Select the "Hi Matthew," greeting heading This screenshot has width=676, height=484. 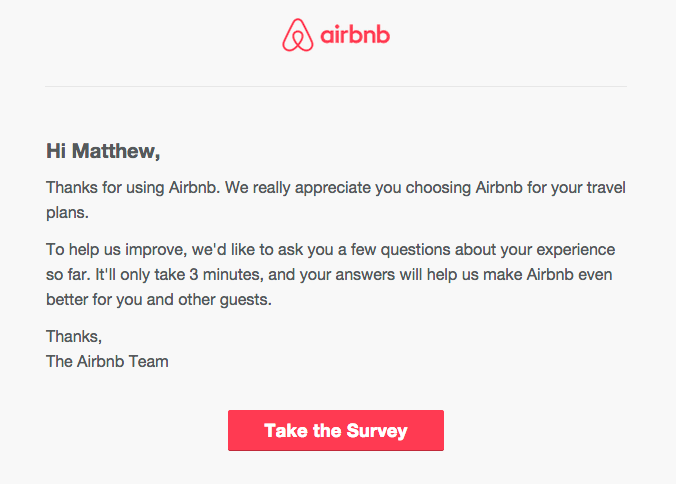point(103,151)
